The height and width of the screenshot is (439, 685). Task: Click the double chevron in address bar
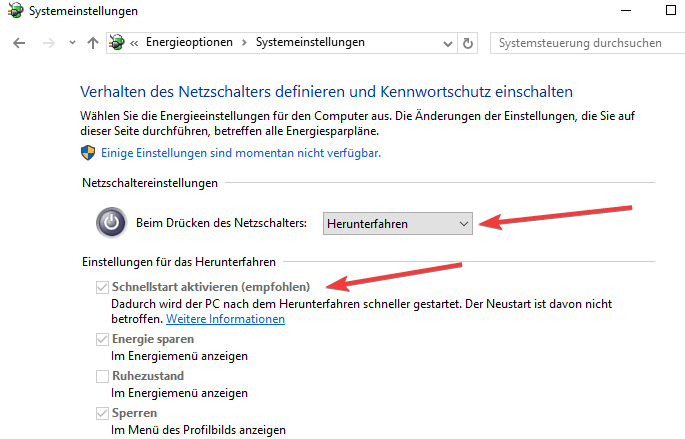[x=134, y=43]
